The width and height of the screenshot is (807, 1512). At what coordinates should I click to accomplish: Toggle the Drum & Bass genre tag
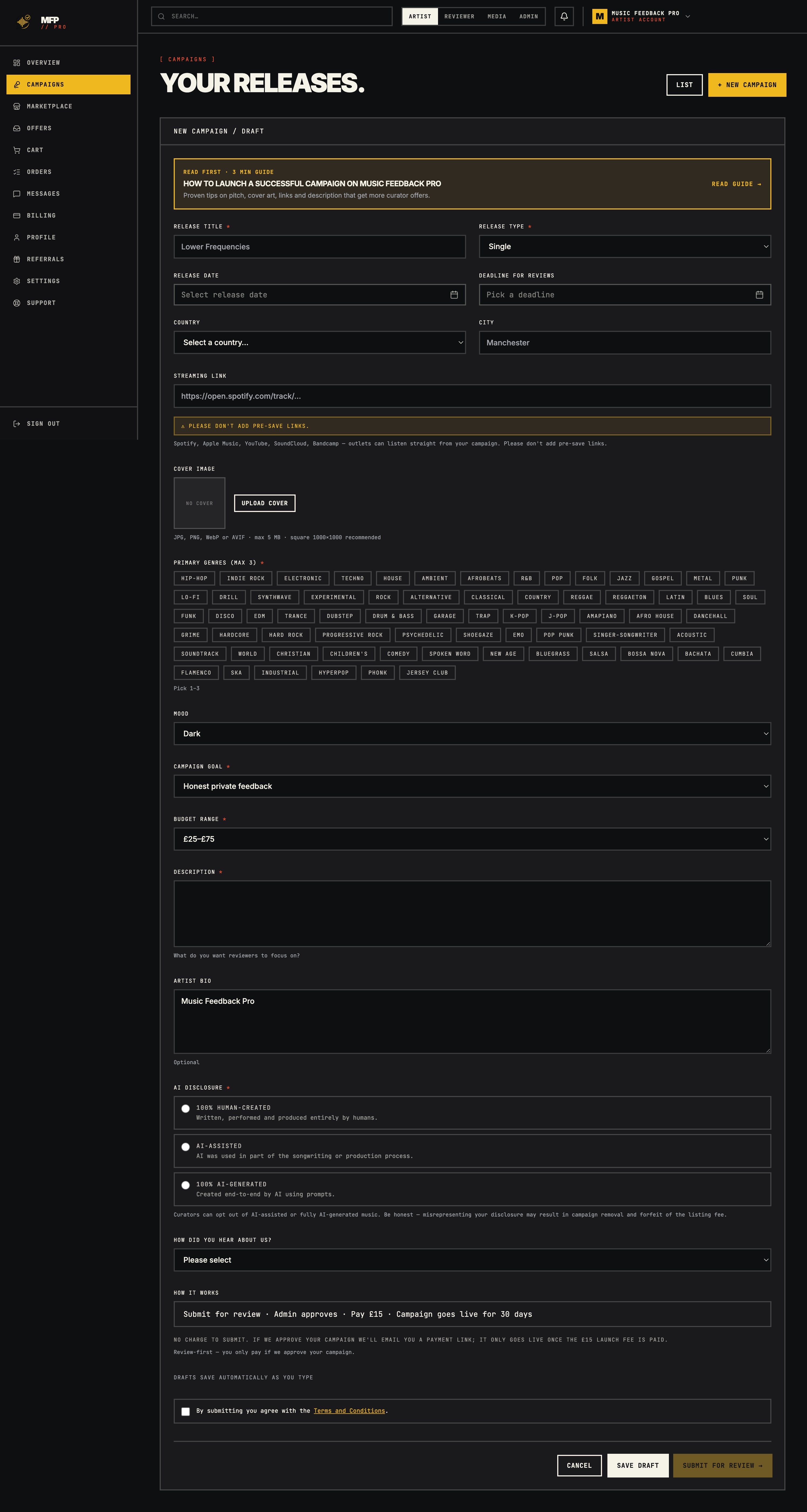click(394, 616)
